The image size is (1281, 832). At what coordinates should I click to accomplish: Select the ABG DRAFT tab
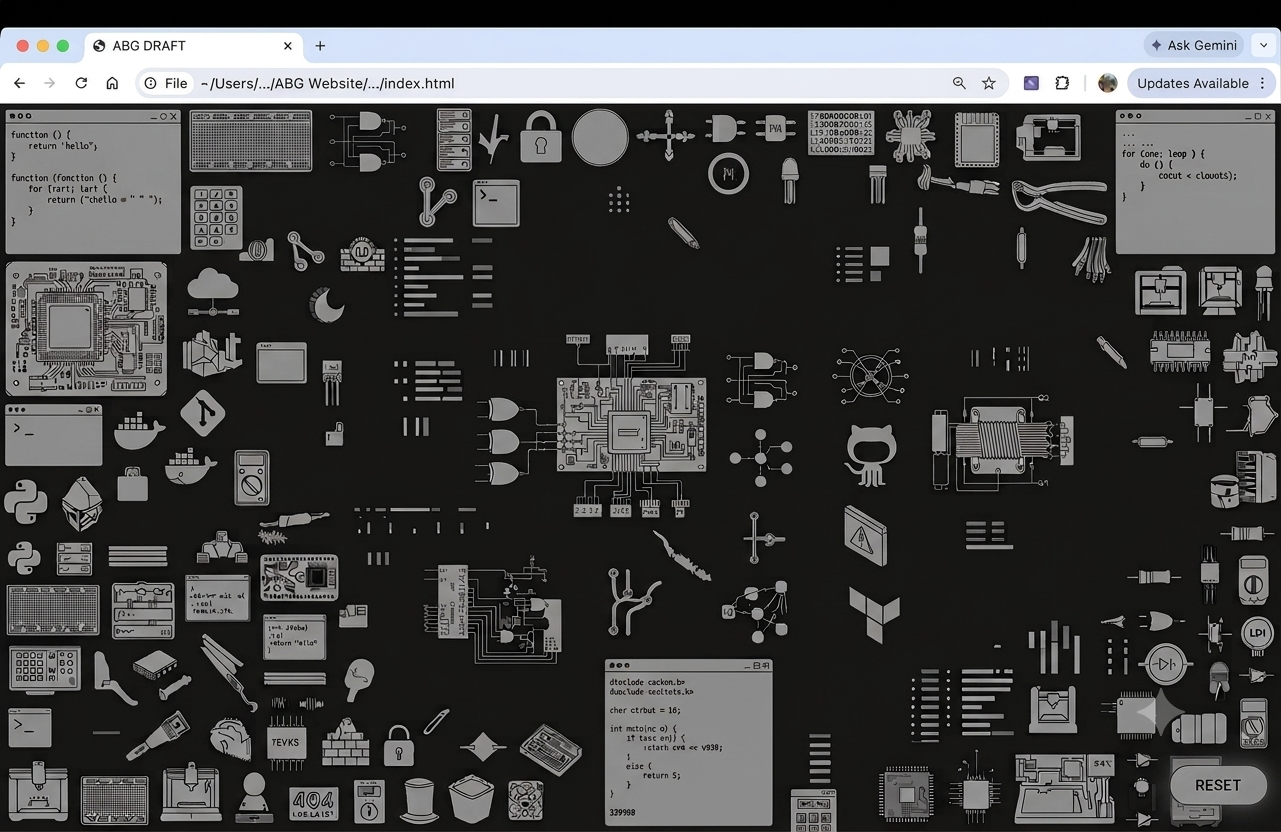192,46
